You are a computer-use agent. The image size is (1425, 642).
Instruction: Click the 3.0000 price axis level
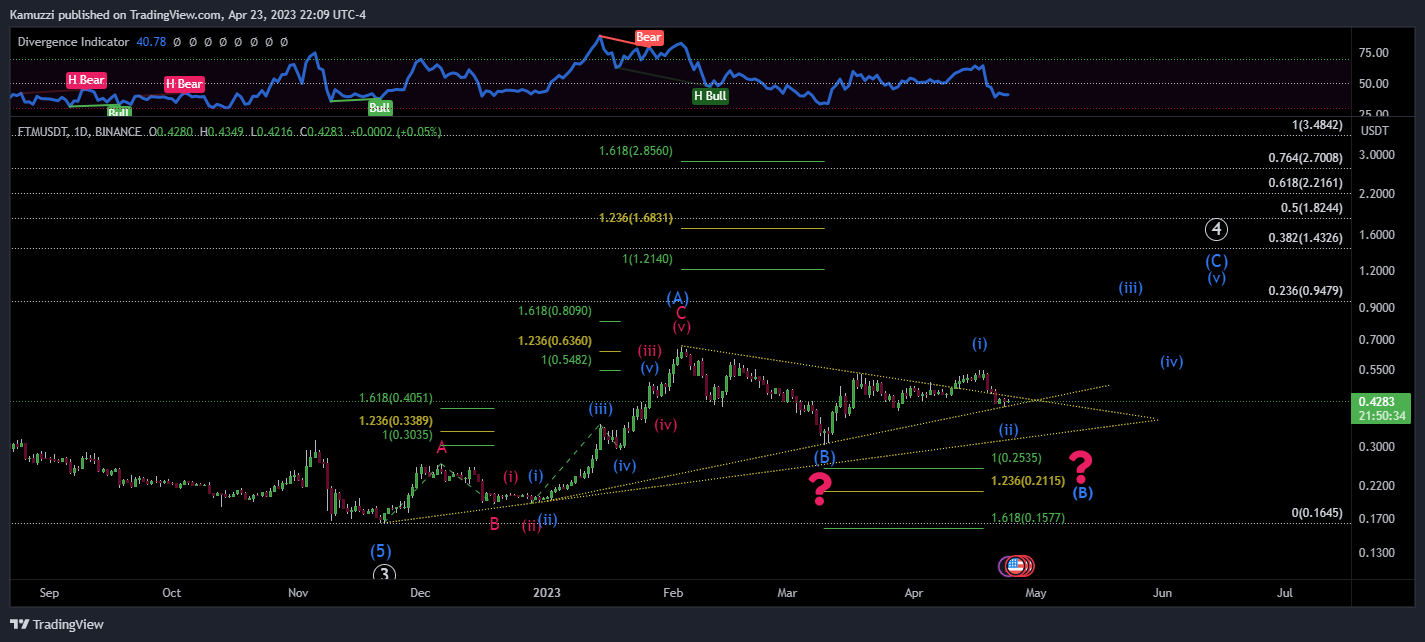click(x=1377, y=155)
